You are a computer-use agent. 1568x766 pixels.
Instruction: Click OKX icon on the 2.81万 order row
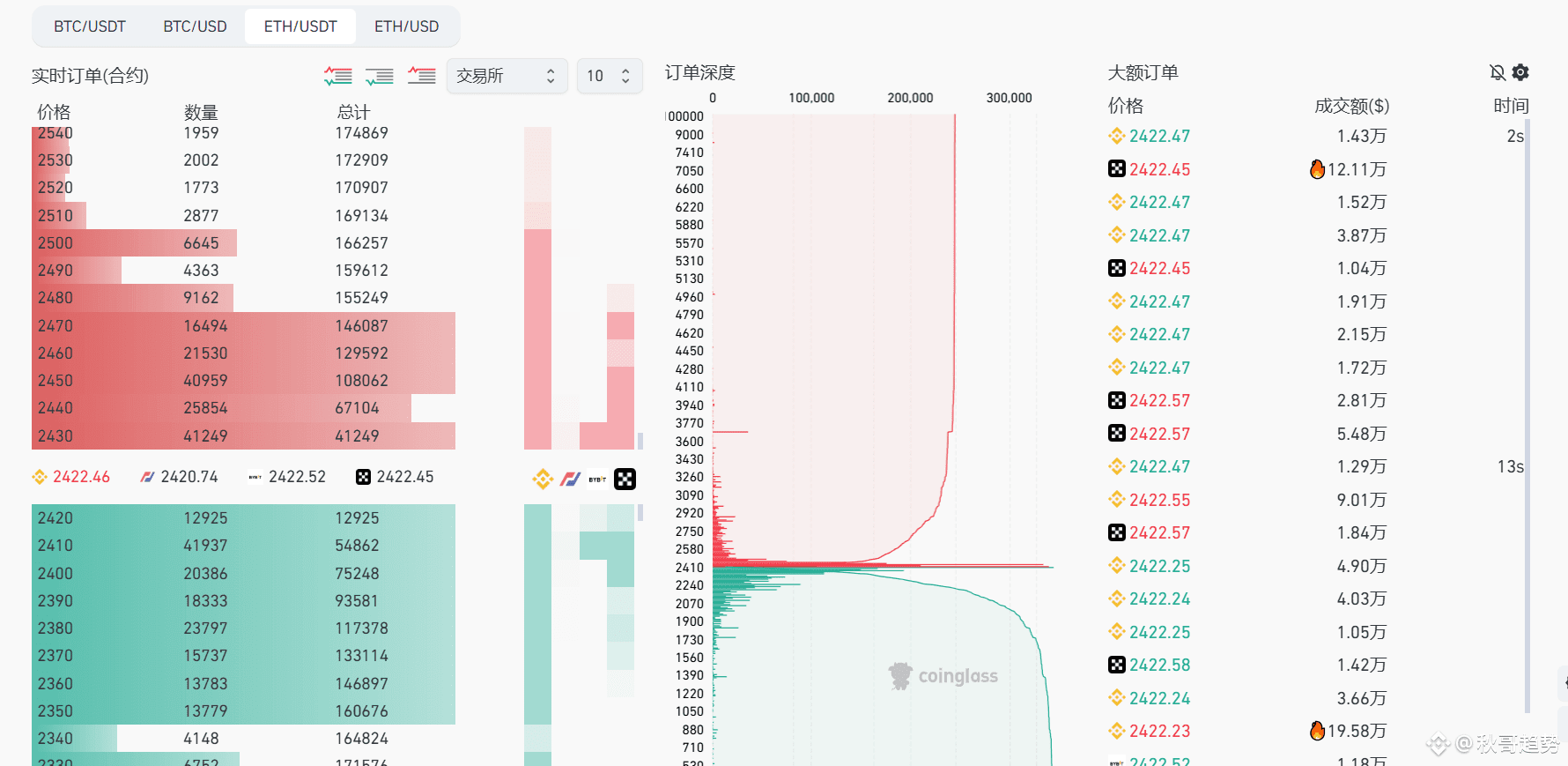1117,400
